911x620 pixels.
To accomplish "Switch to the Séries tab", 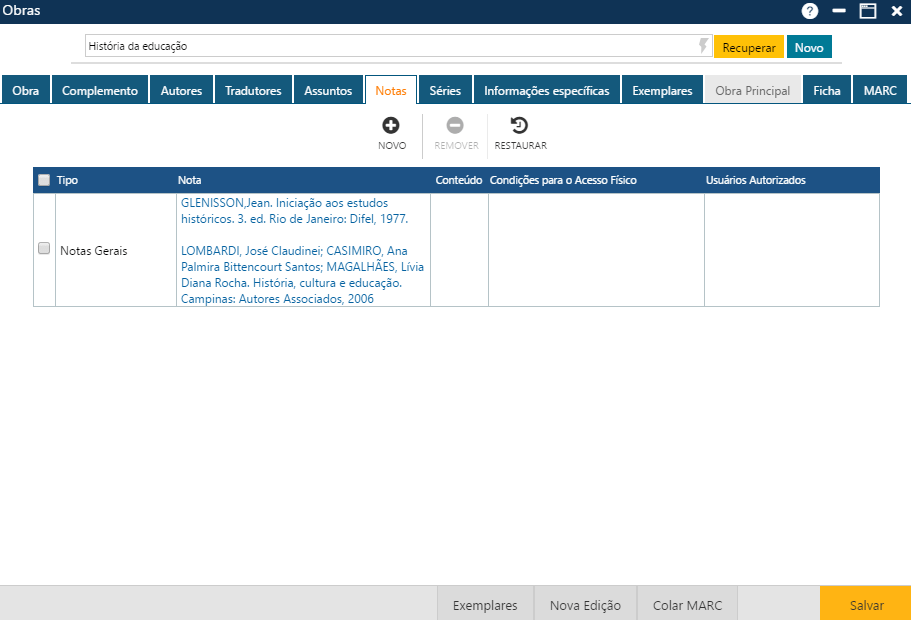I will pyautogui.click(x=444, y=89).
